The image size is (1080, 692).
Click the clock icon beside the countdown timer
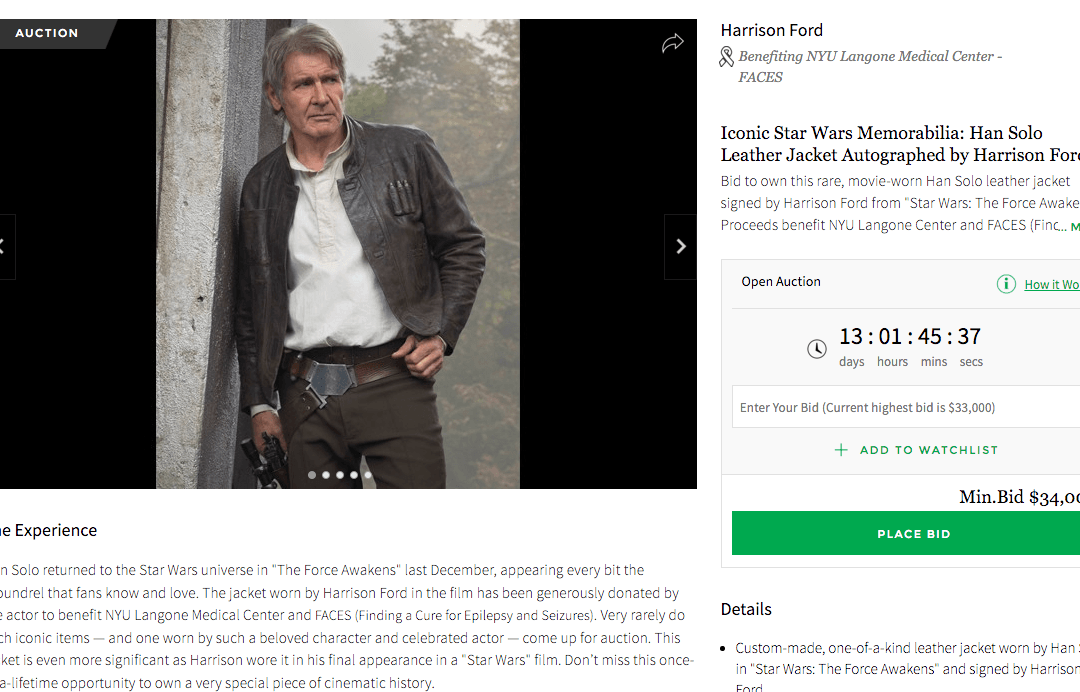pyautogui.click(x=816, y=349)
